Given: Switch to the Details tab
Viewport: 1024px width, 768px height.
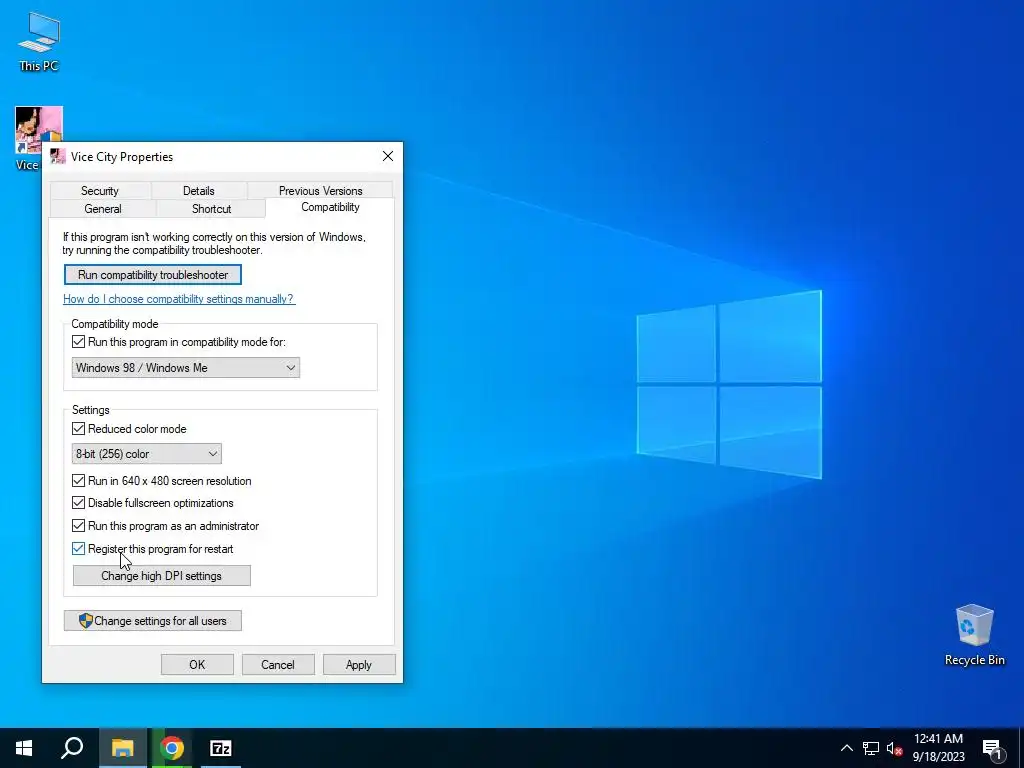Looking at the screenshot, I should [199, 191].
